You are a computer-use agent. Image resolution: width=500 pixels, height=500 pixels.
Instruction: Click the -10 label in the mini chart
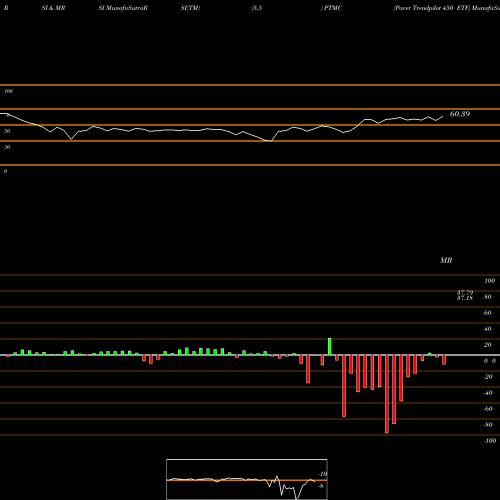pos(323,474)
